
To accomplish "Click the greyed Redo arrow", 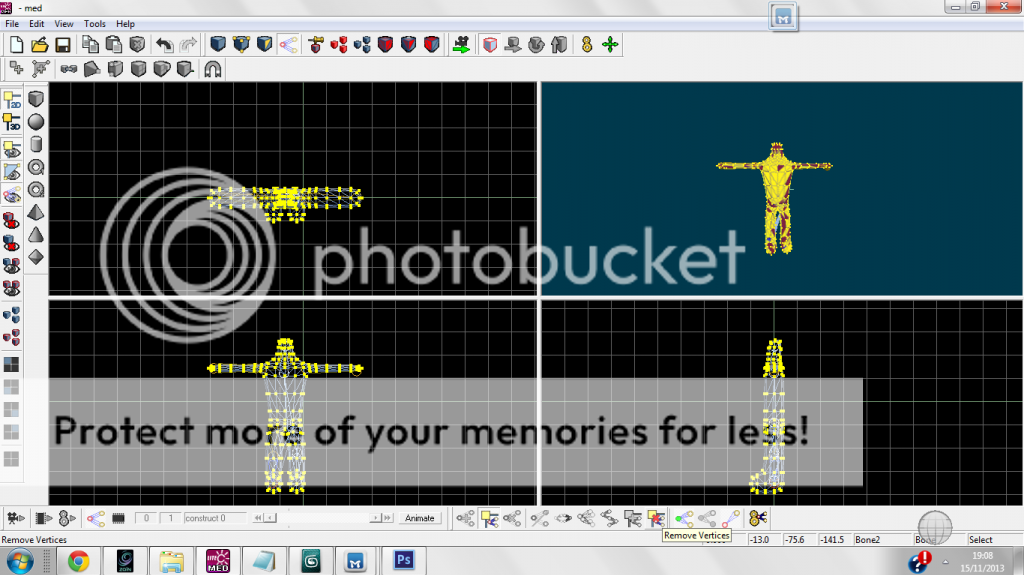I will tap(188, 44).
